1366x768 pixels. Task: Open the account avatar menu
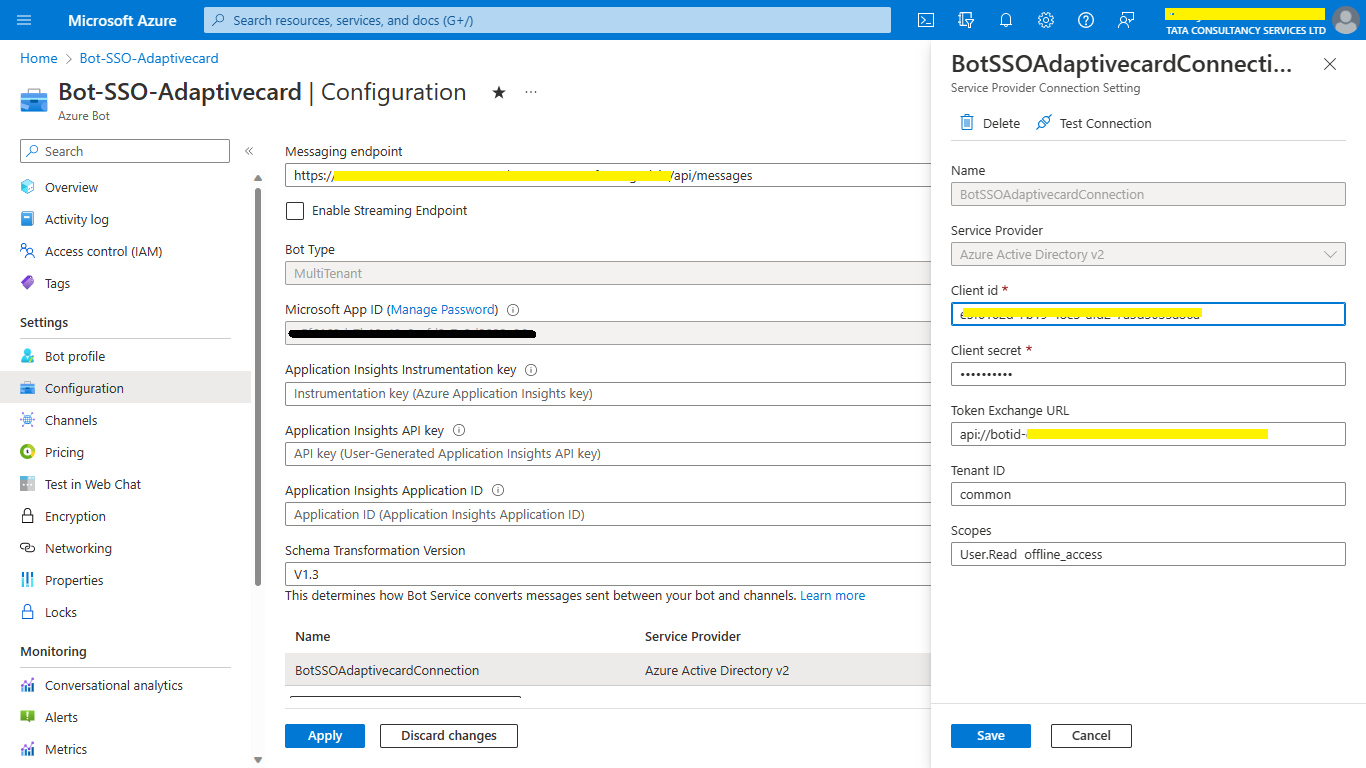click(x=1346, y=20)
